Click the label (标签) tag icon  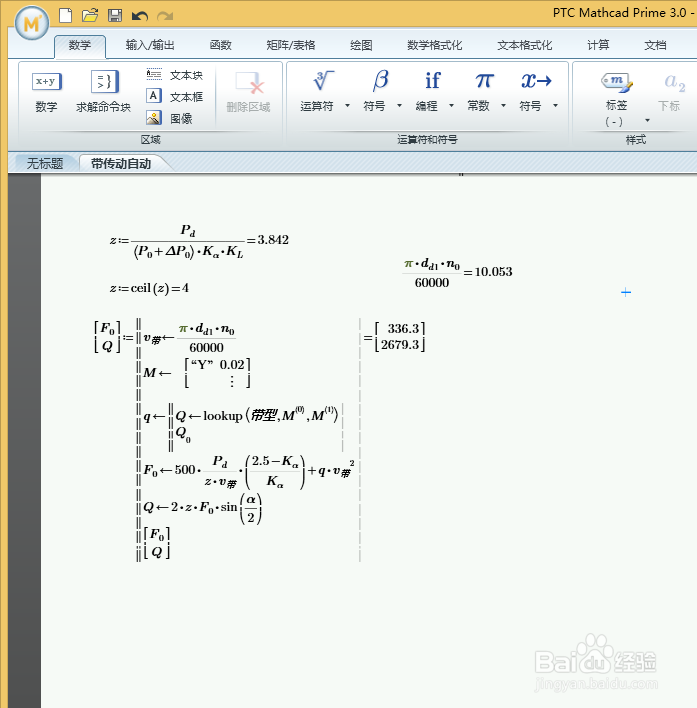(617, 83)
